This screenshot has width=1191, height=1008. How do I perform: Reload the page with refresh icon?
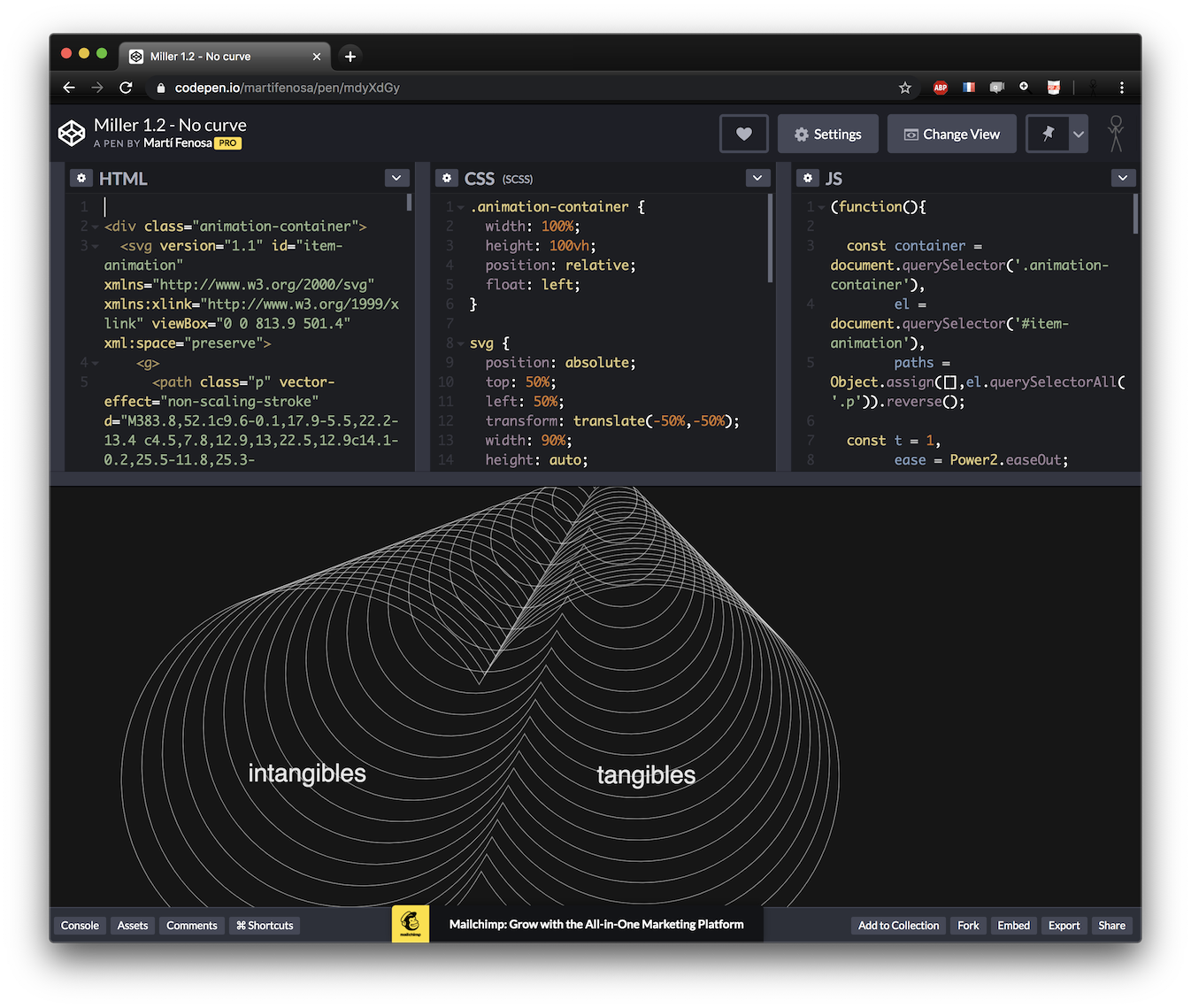coord(126,88)
